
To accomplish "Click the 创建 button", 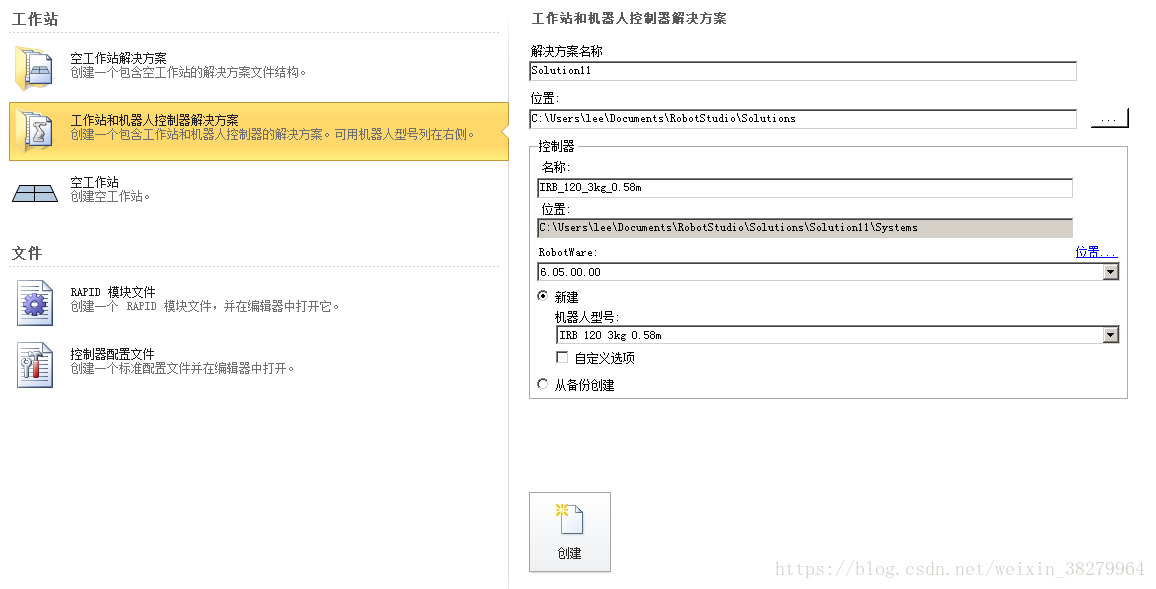I will [570, 532].
